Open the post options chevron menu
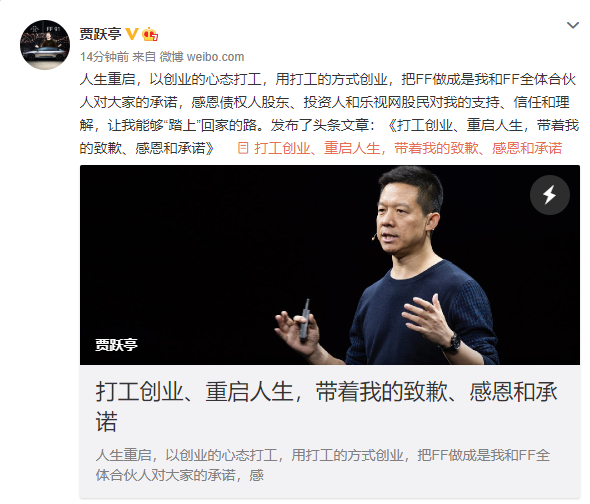590x504 pixels. pyautogui.click(x=572, y=25)
